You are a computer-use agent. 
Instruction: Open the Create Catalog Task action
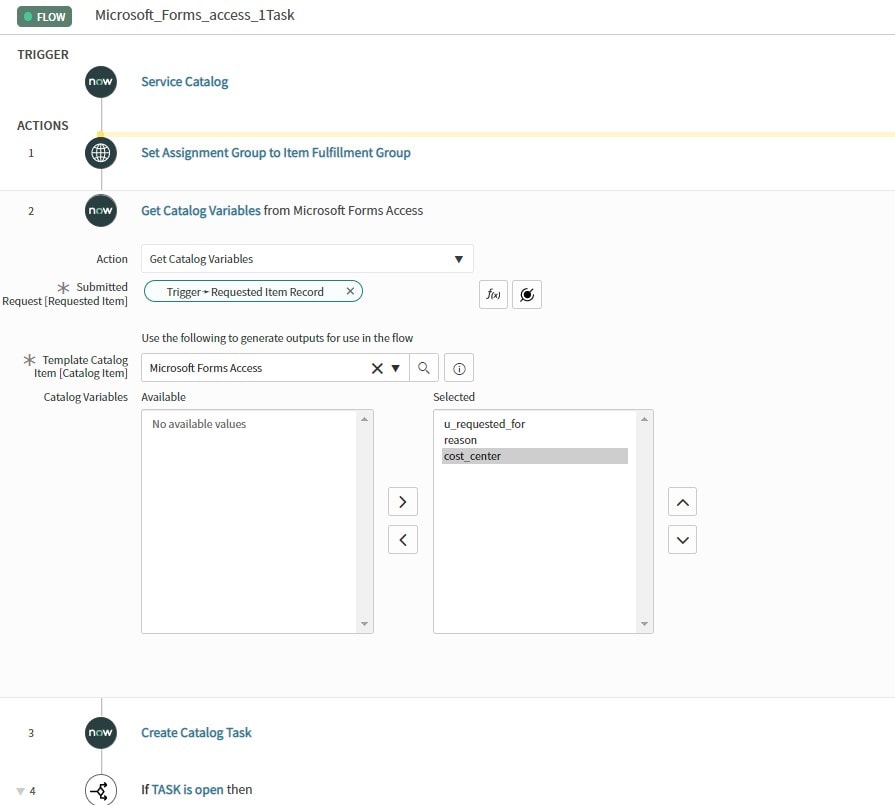(196, 732)
